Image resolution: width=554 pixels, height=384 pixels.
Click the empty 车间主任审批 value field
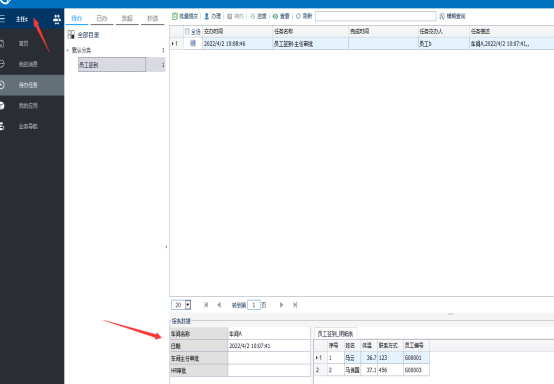point(269,358)
